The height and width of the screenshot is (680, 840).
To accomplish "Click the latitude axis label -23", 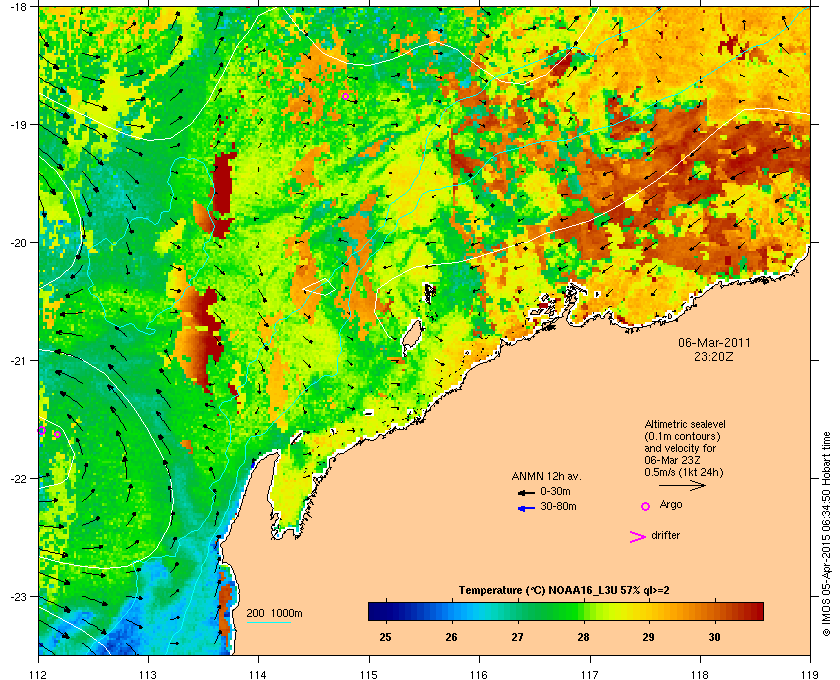I will click(18, 596).
